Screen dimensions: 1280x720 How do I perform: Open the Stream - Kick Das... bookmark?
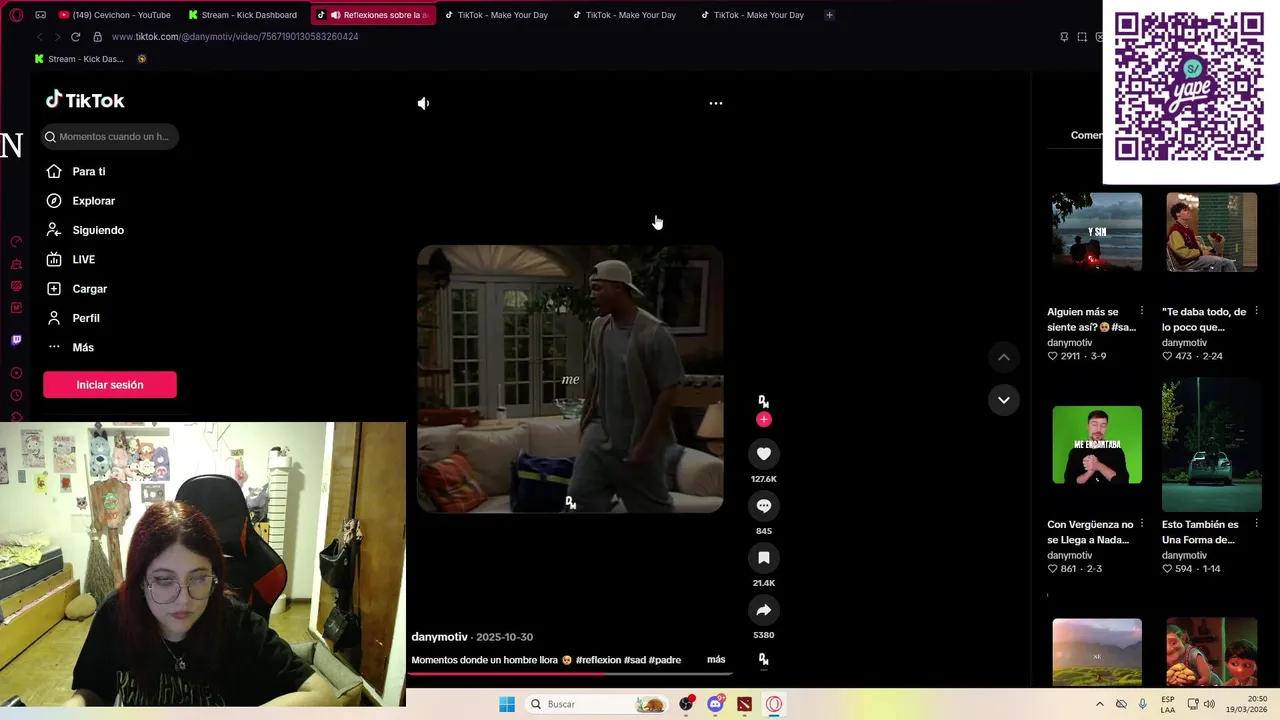pos(79,59)
